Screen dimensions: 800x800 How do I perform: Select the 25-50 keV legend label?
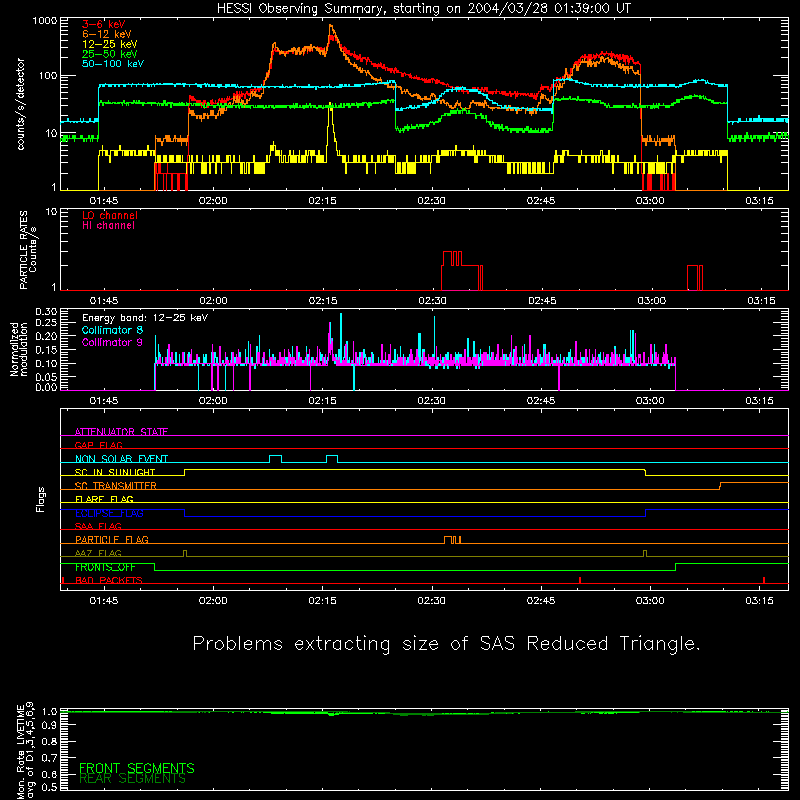pos(110,54)
